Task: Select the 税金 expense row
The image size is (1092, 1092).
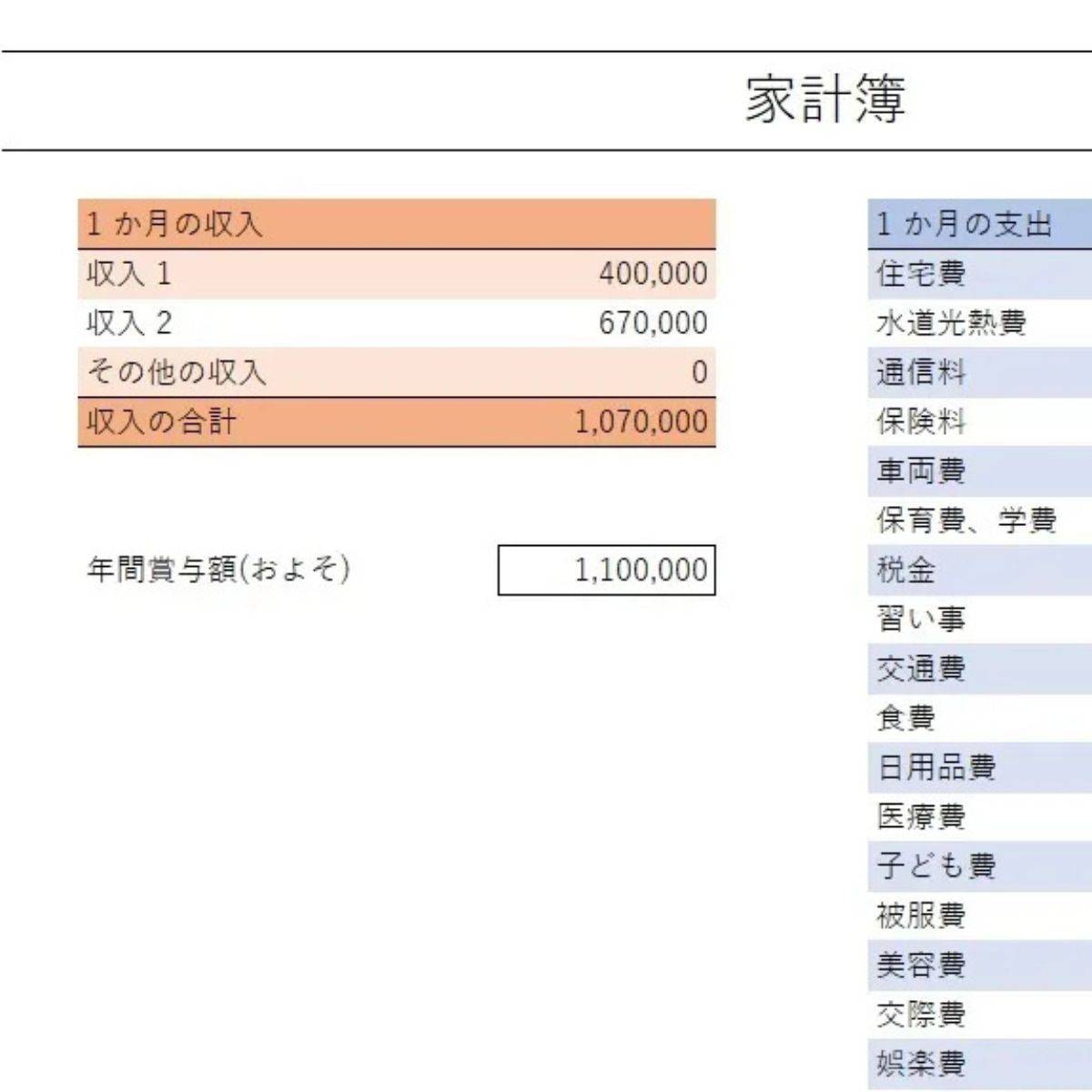Action: (x=980, y=571)
